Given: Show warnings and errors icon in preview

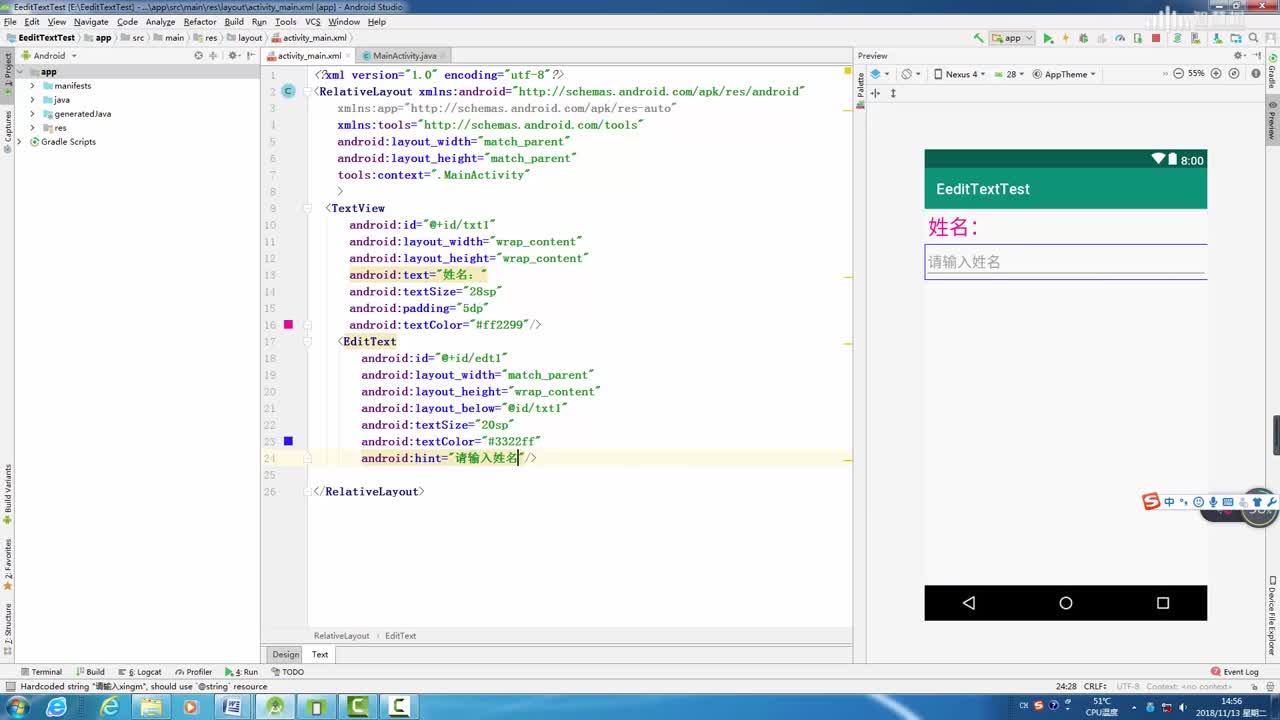Looking at the screenshot, I should point(1256,73).
